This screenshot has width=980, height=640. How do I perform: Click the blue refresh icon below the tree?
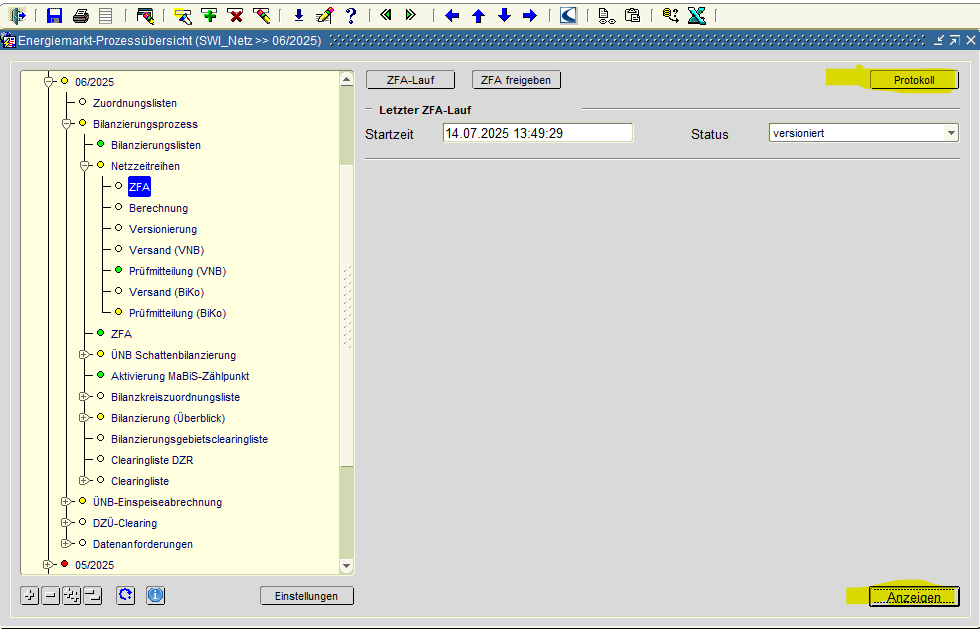[x=125, y=596]
